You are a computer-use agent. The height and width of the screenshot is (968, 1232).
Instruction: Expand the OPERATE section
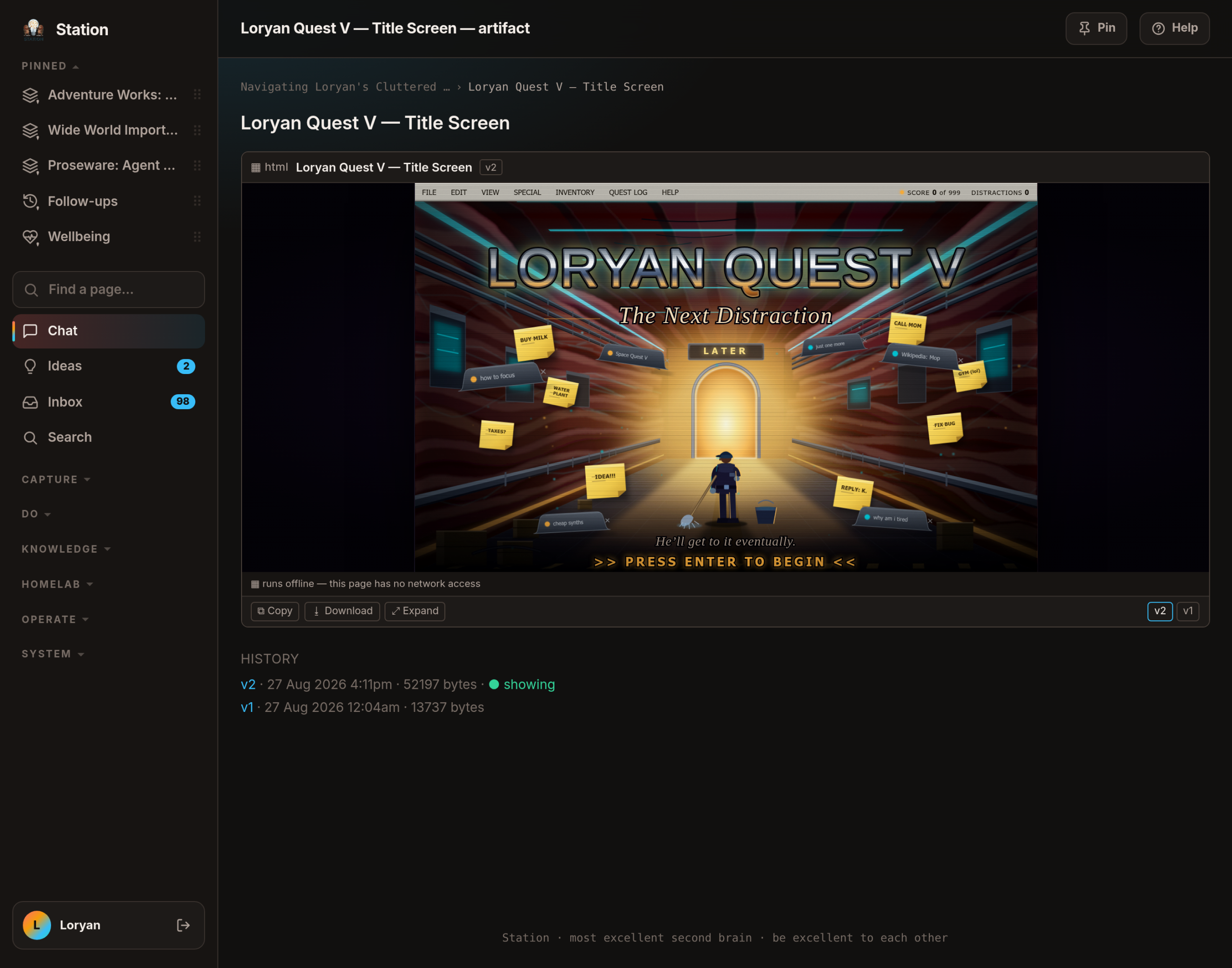[x=55, y=620]
